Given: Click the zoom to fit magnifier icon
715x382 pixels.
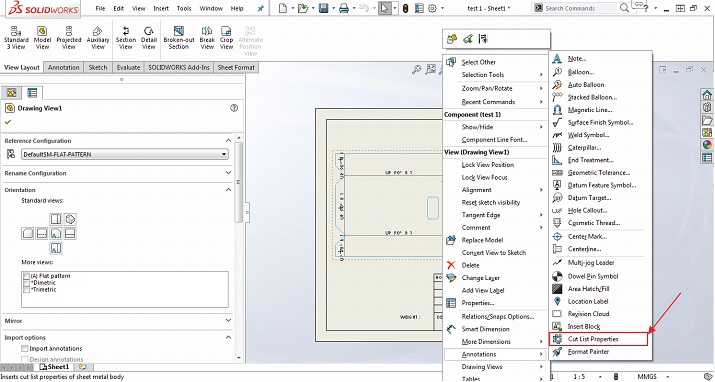Looking at the screenshot, I should click(416, 69).
